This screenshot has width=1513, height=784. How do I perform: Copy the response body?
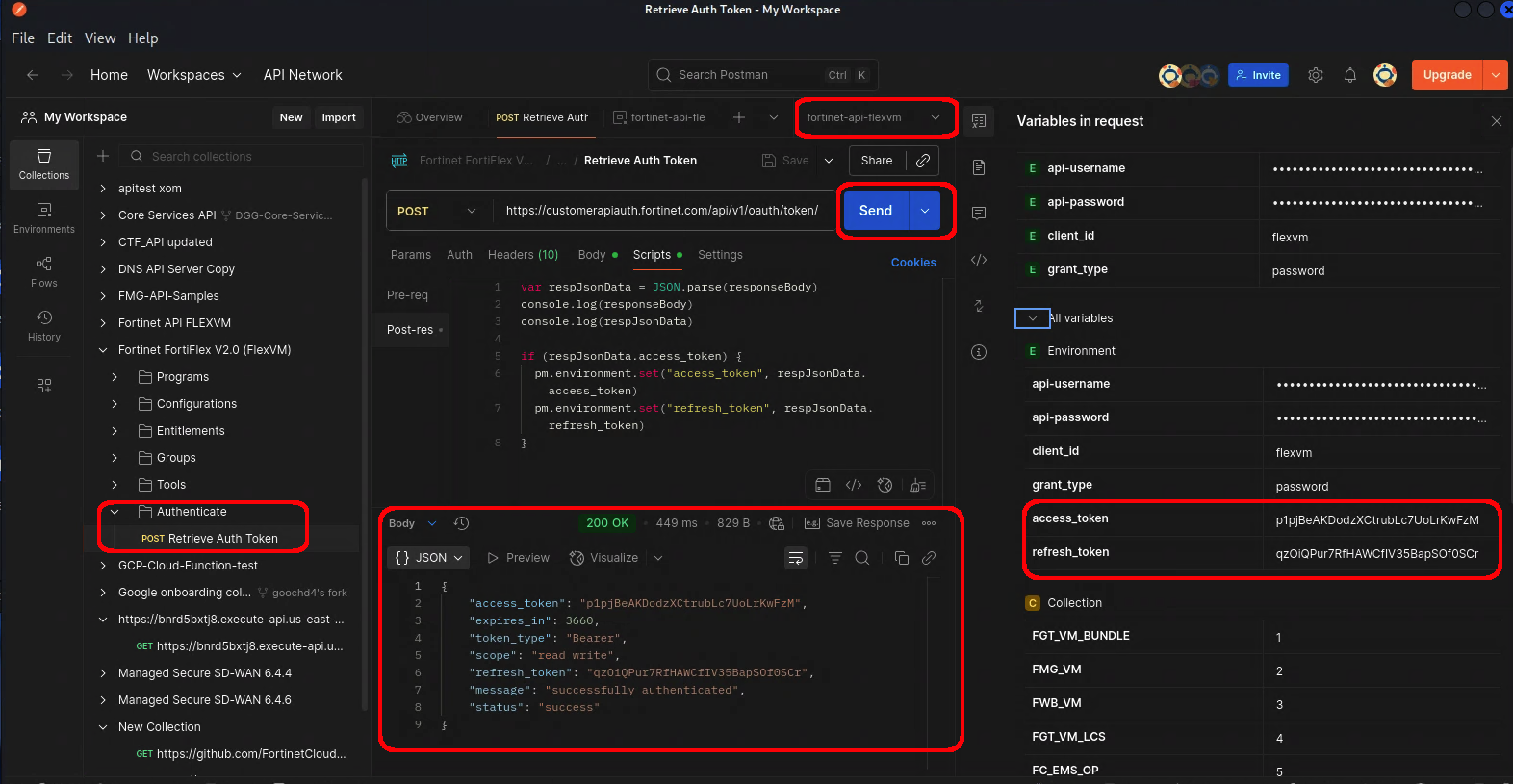coord(902,558)
